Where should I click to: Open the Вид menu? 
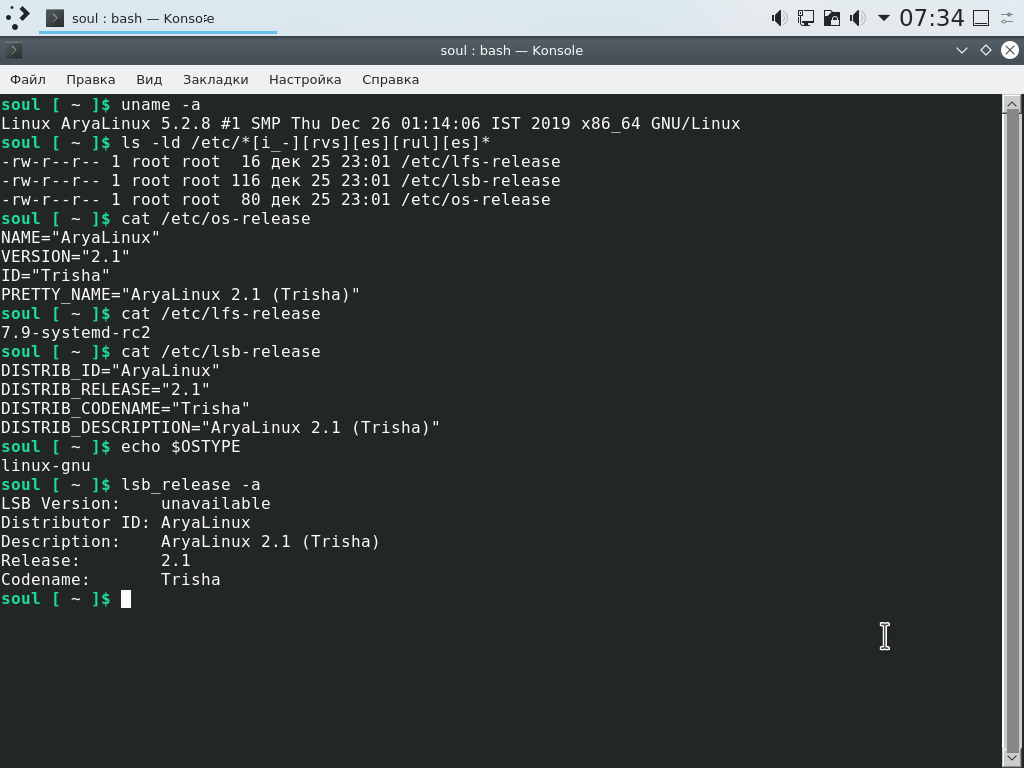(x=149, y=80)
